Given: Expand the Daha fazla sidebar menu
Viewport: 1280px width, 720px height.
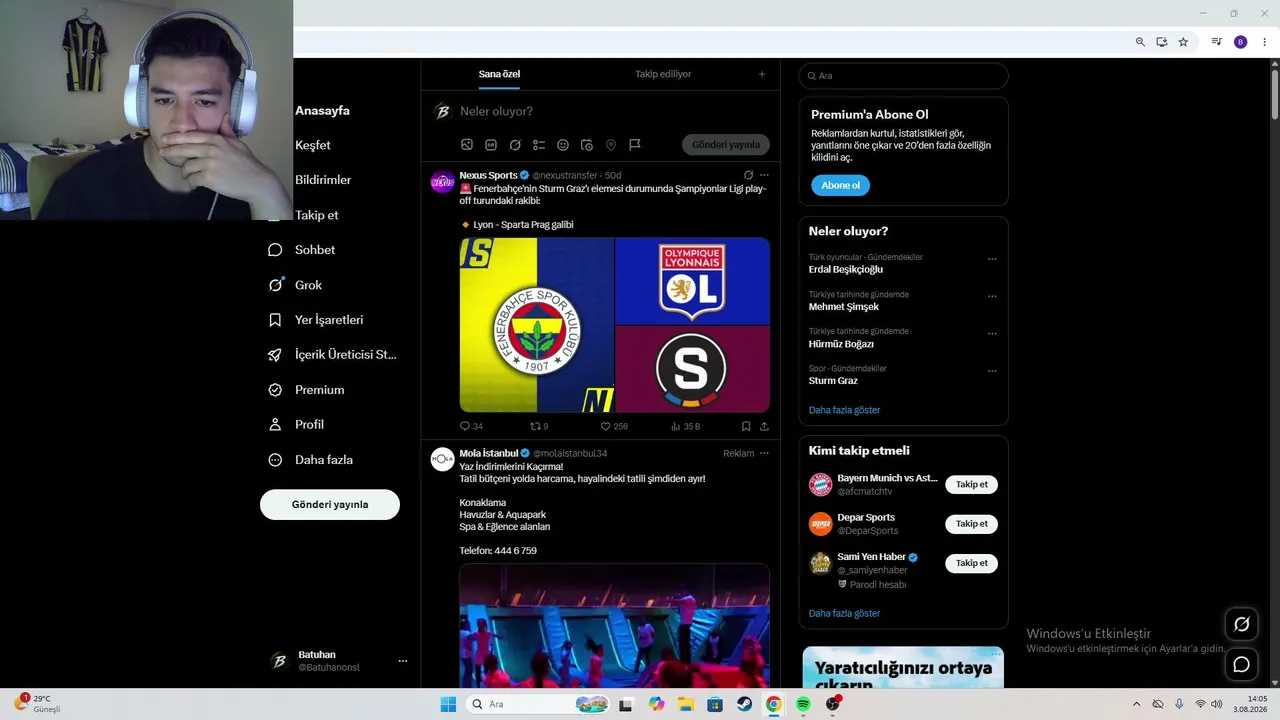Looking at the screenshot, I should point(311,460).
